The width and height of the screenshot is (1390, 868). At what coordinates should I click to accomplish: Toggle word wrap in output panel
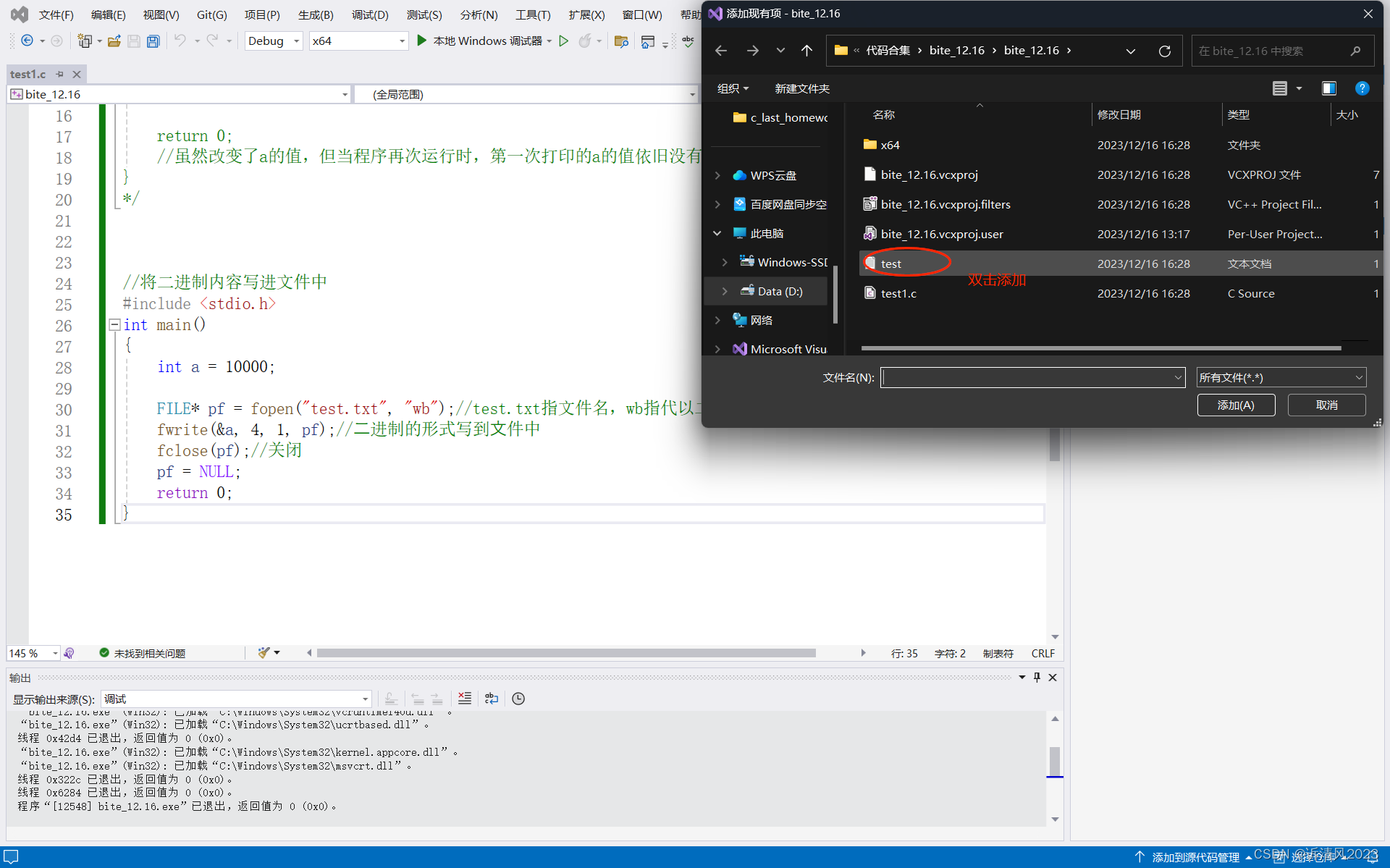[492, 699]
